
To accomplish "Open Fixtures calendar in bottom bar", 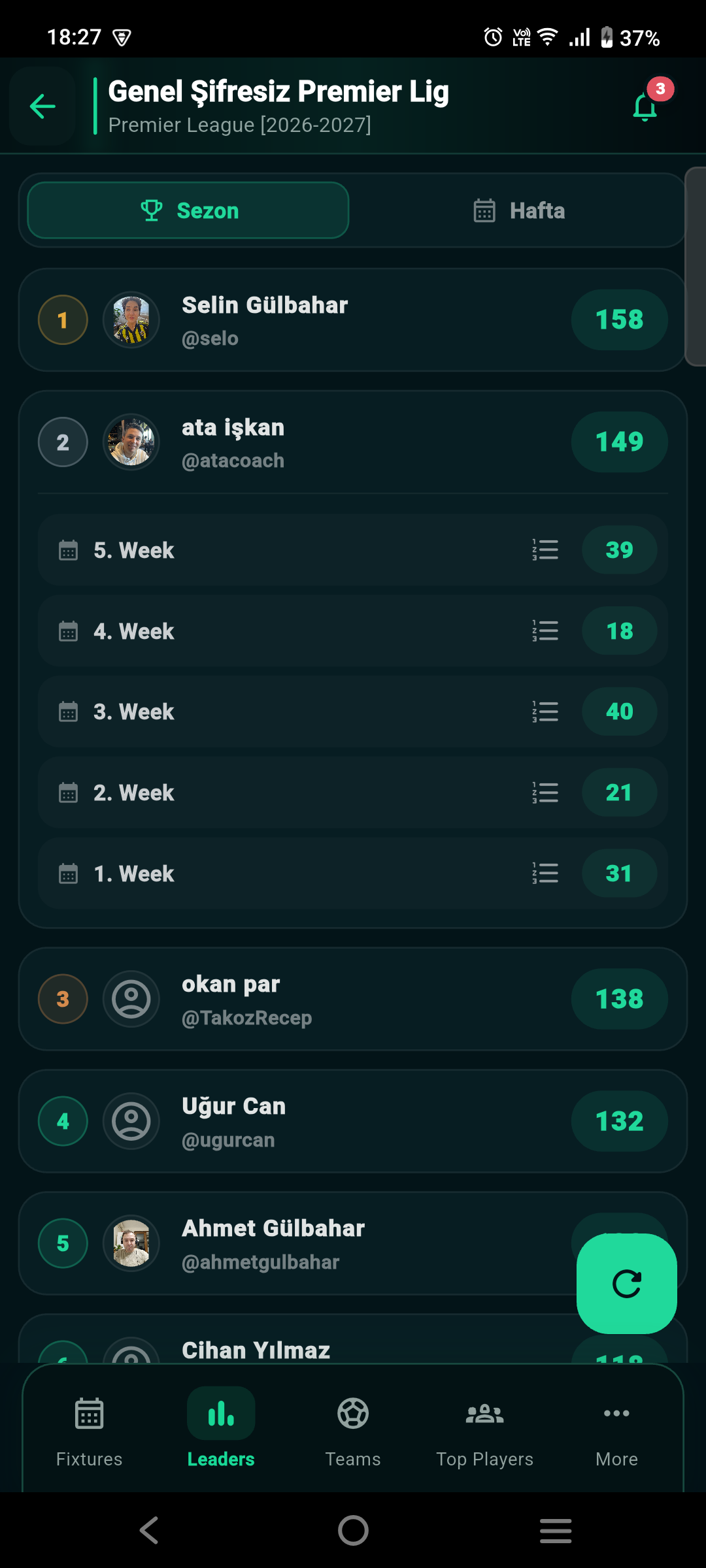I will click(x=90, y=1431).
